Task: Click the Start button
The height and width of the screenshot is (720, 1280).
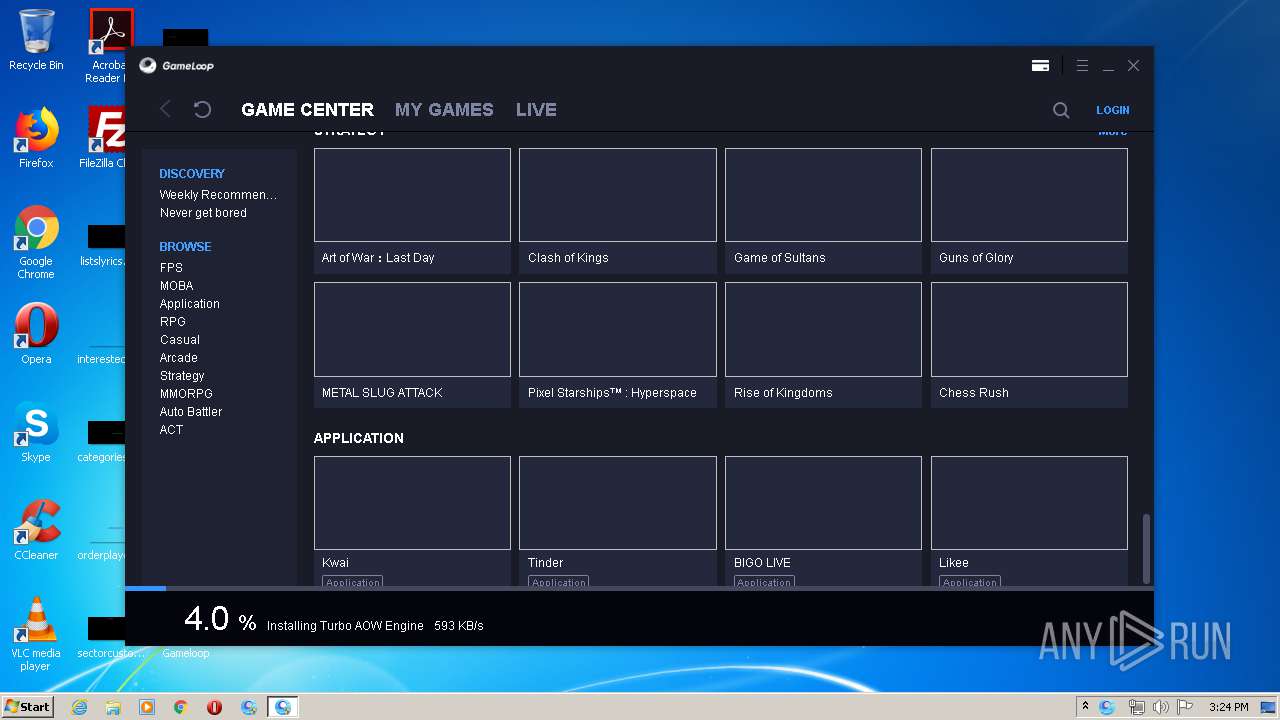Action: point(28,706)
